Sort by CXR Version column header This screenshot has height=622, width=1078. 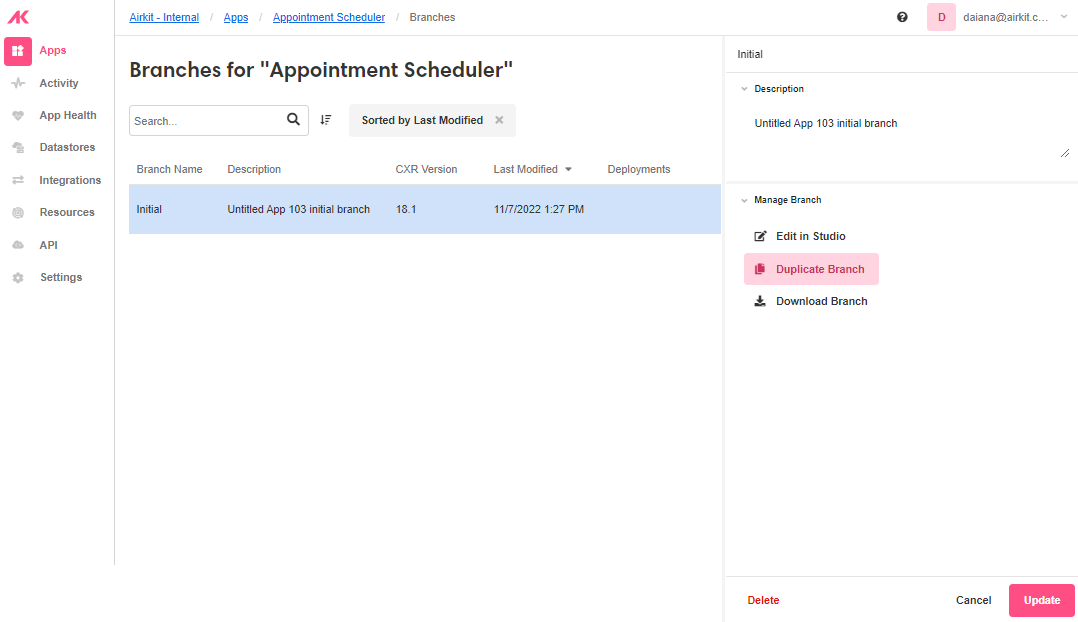426,169
